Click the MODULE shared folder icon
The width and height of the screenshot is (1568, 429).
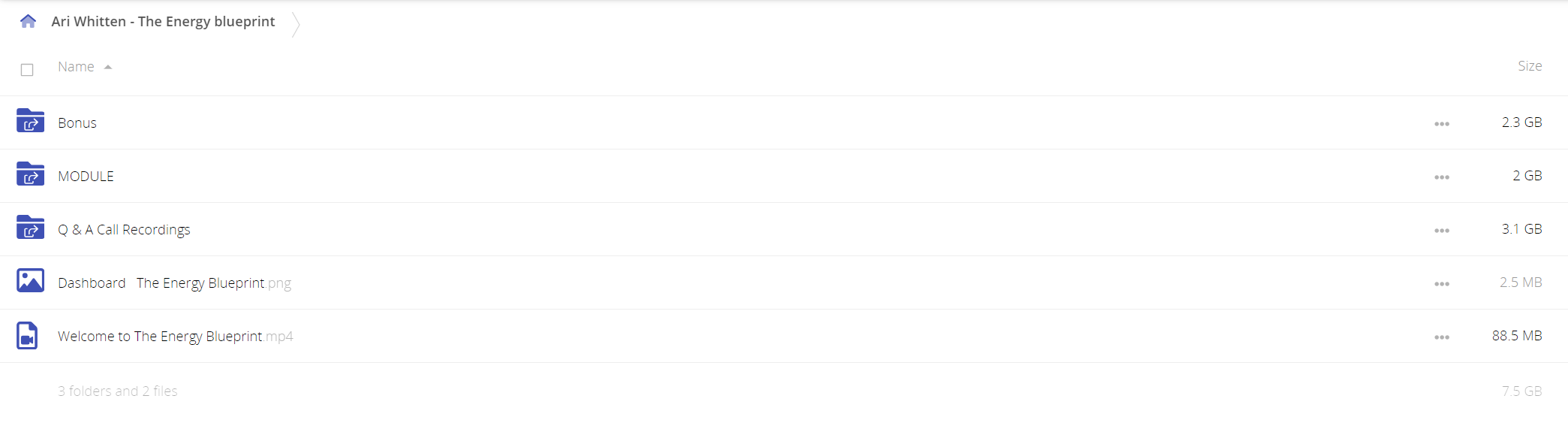[30, 174]
